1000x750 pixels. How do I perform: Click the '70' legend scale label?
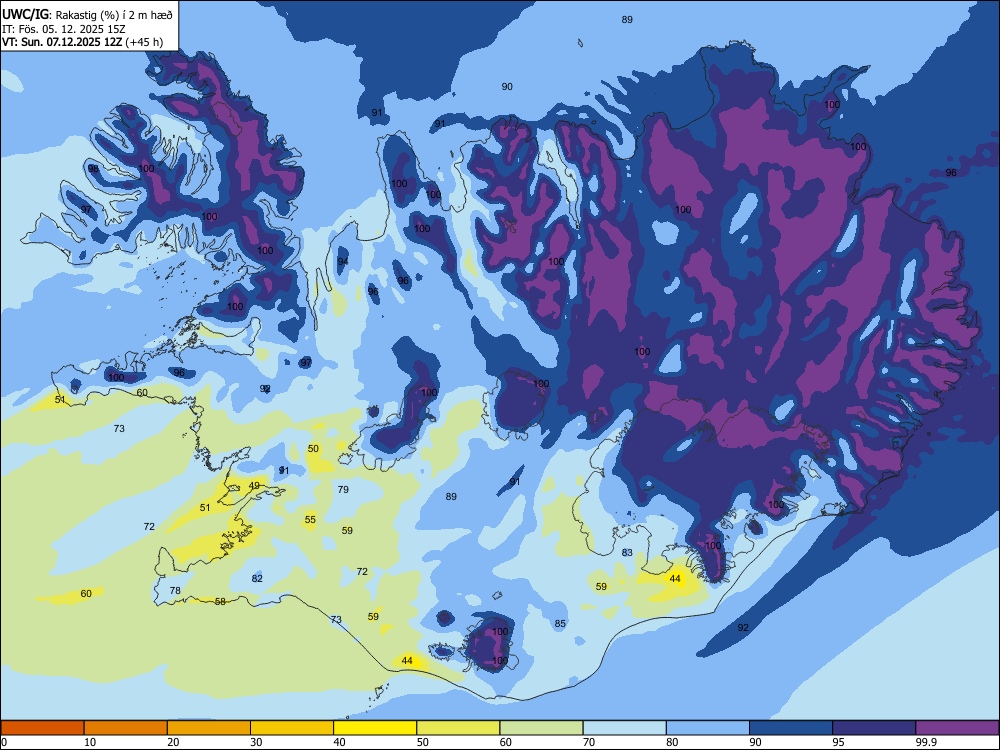click(x=589, y=742)
